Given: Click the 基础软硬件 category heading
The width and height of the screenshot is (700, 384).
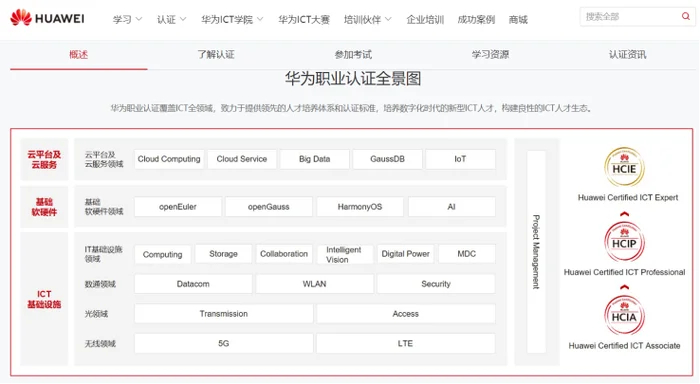Looking at the screenshot, I should tap(44, 207).
